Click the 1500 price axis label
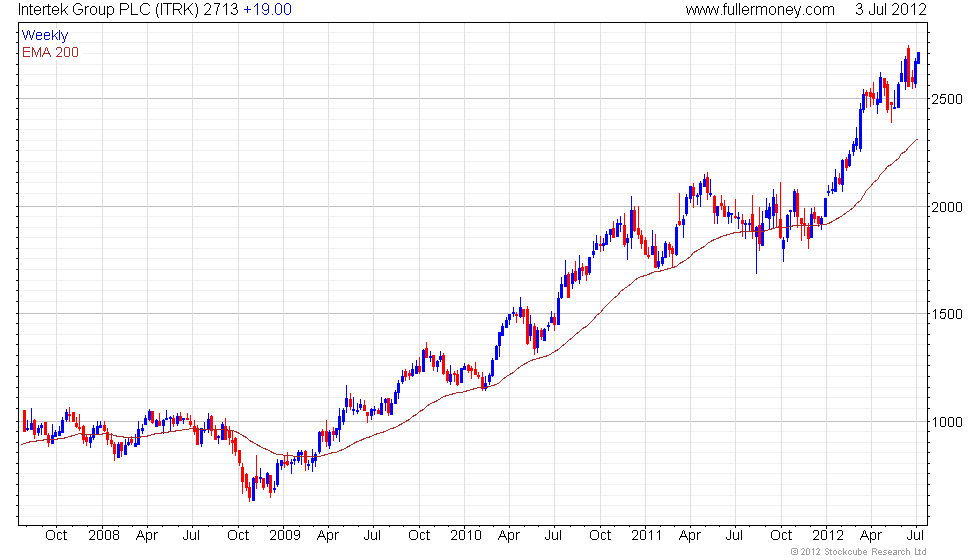Screen dimensions: 980x560 coord(947,314)
